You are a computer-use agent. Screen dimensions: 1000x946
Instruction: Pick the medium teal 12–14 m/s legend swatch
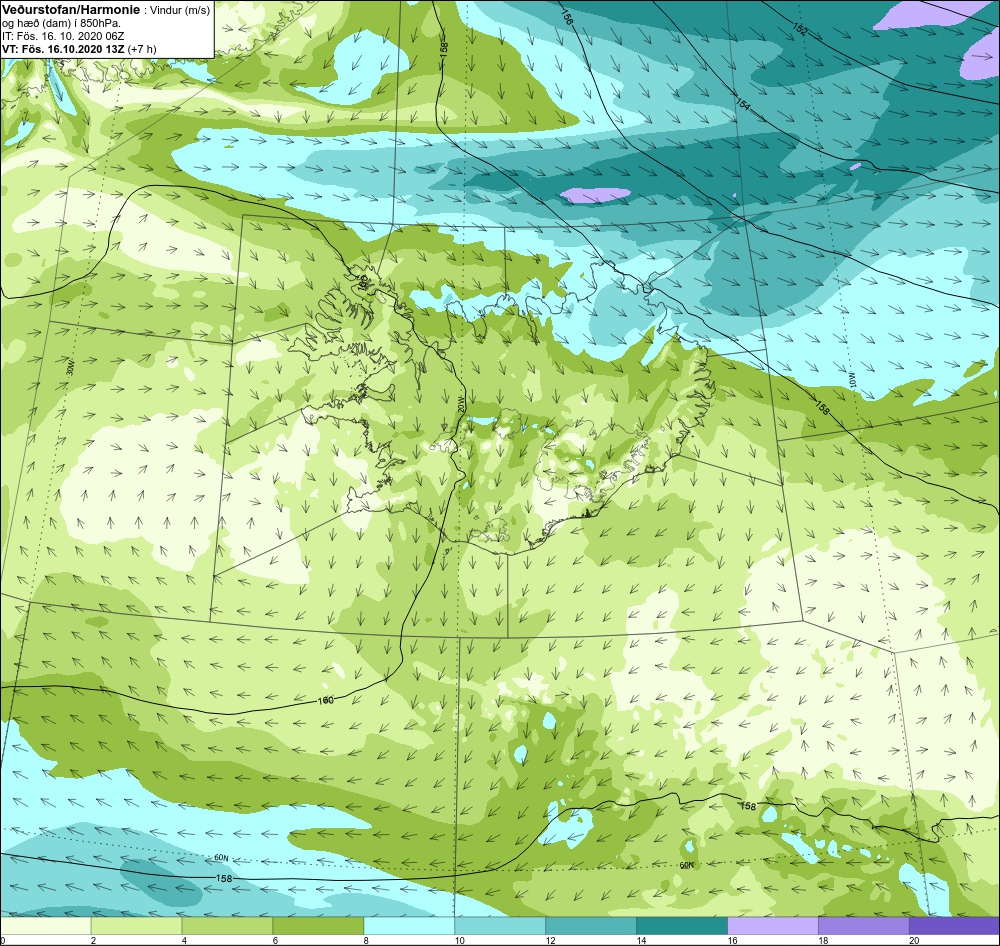click(591, 926)
